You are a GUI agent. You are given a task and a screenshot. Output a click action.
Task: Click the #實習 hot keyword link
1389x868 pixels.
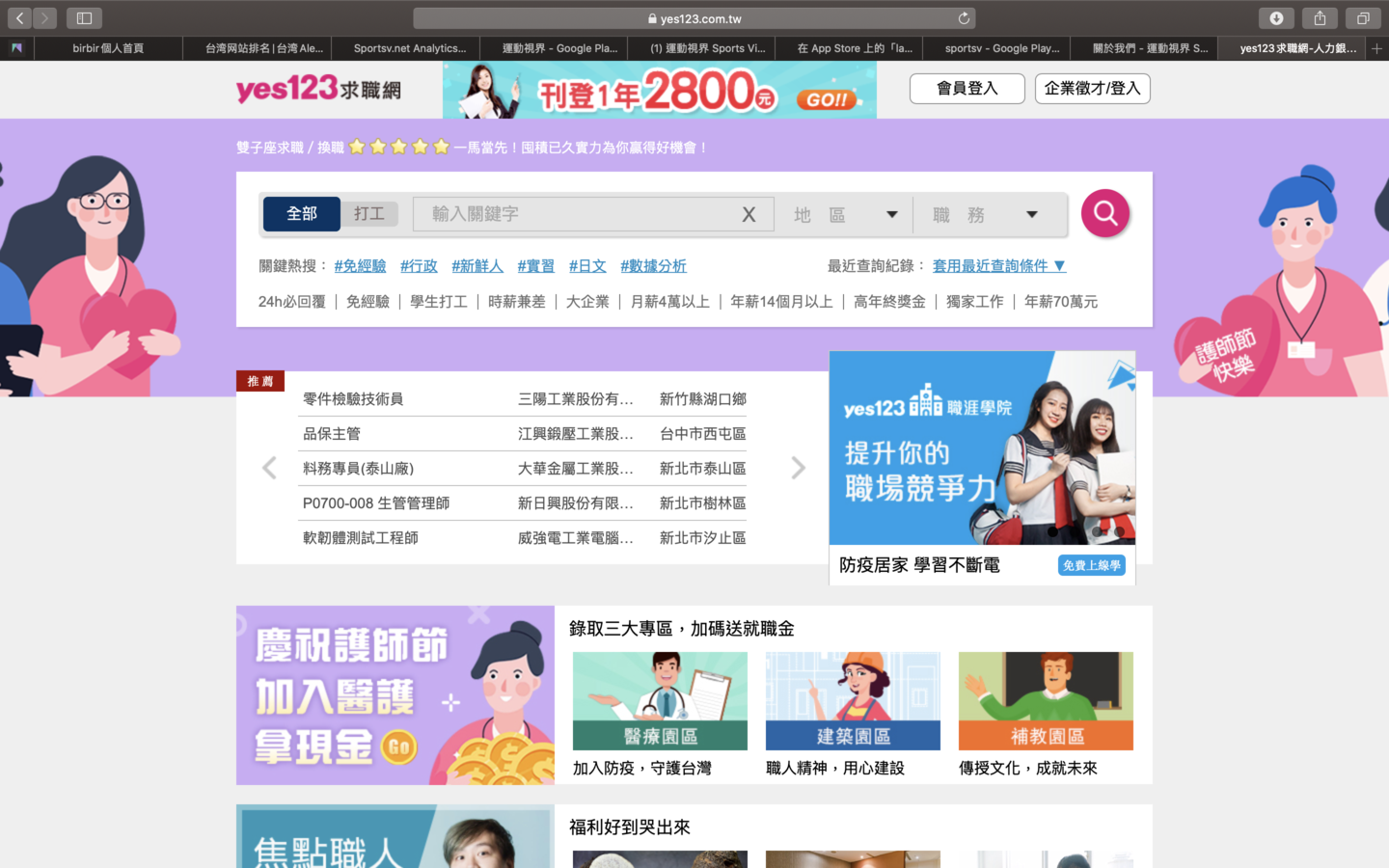(535, 266)
